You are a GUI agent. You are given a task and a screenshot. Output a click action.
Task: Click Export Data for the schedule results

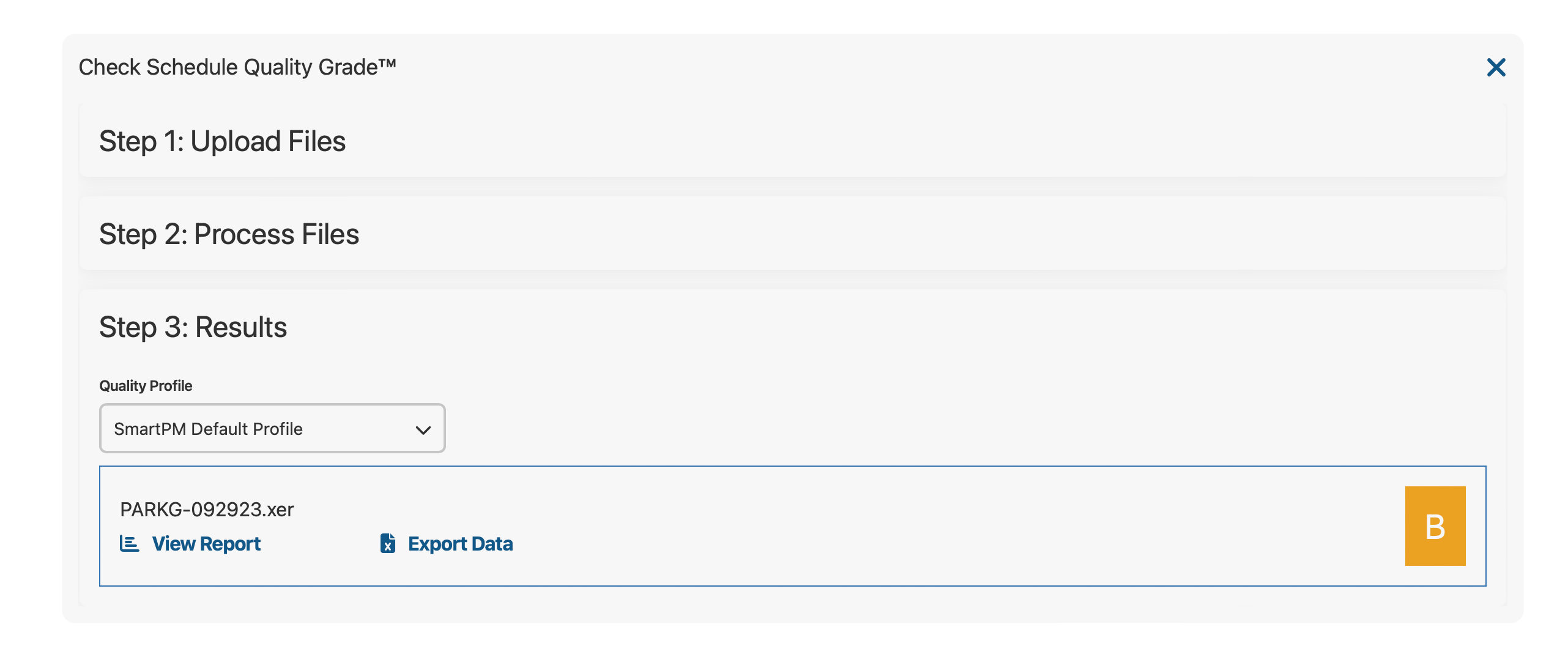click(460, 543)
